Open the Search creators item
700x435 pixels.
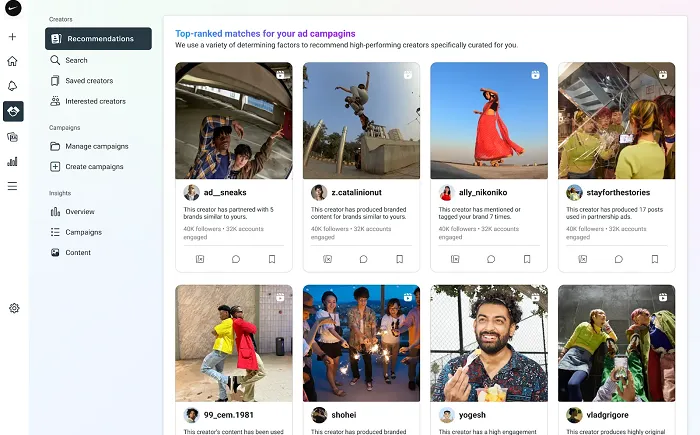[77, 60]
